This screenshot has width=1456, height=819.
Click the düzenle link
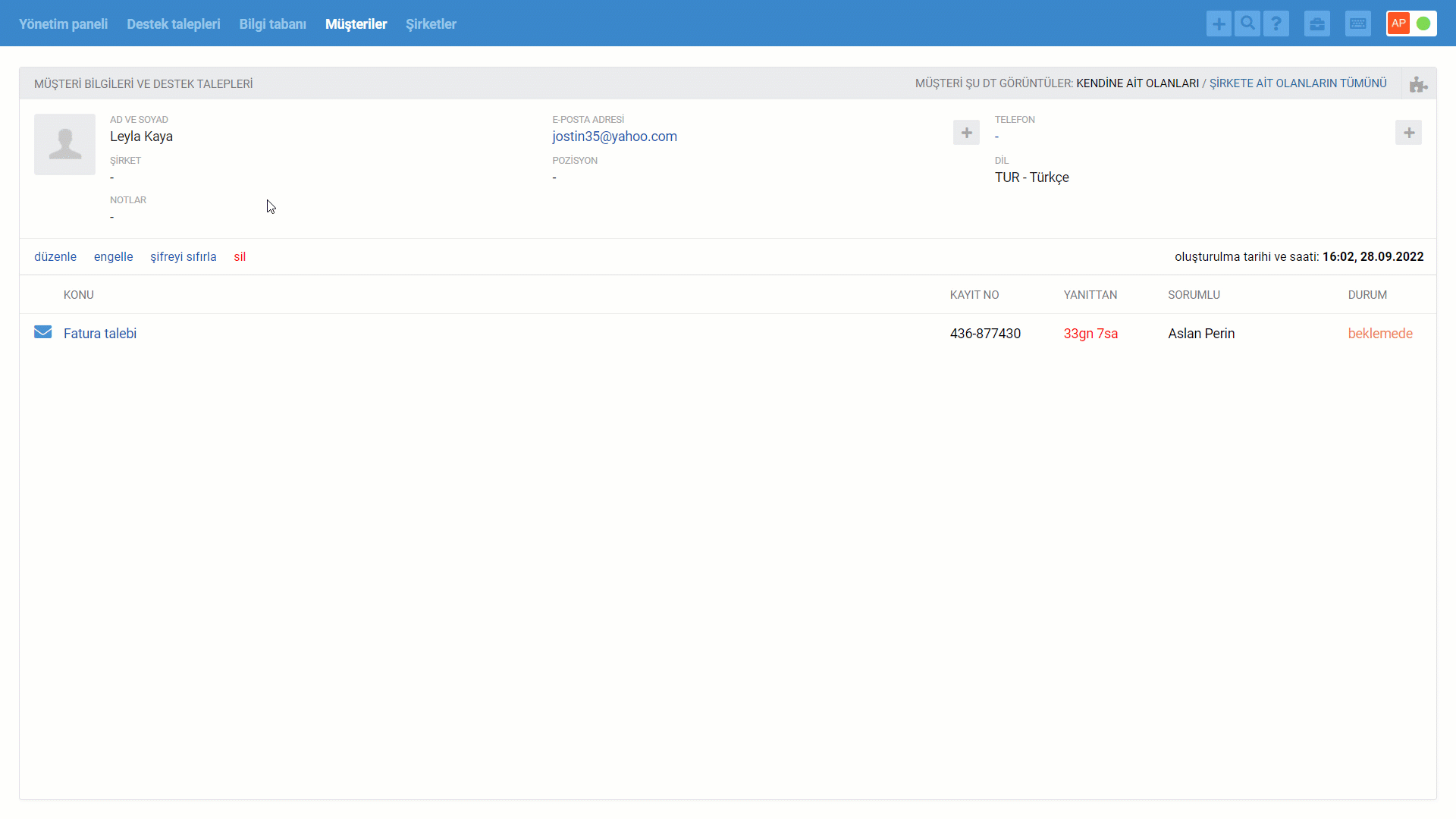55,257
